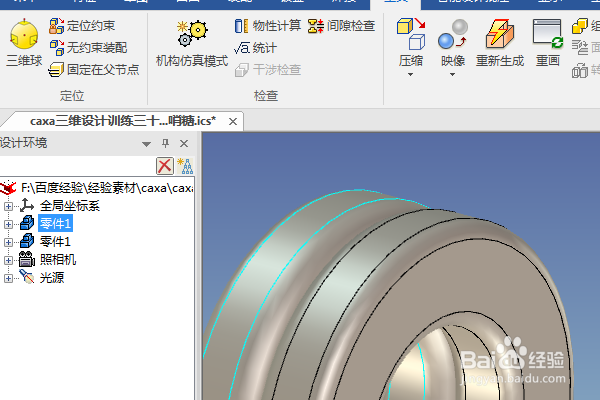Screen dimensions: 600x400
Task: Pin the 设计环境 panel
Action: pos(165,143)
